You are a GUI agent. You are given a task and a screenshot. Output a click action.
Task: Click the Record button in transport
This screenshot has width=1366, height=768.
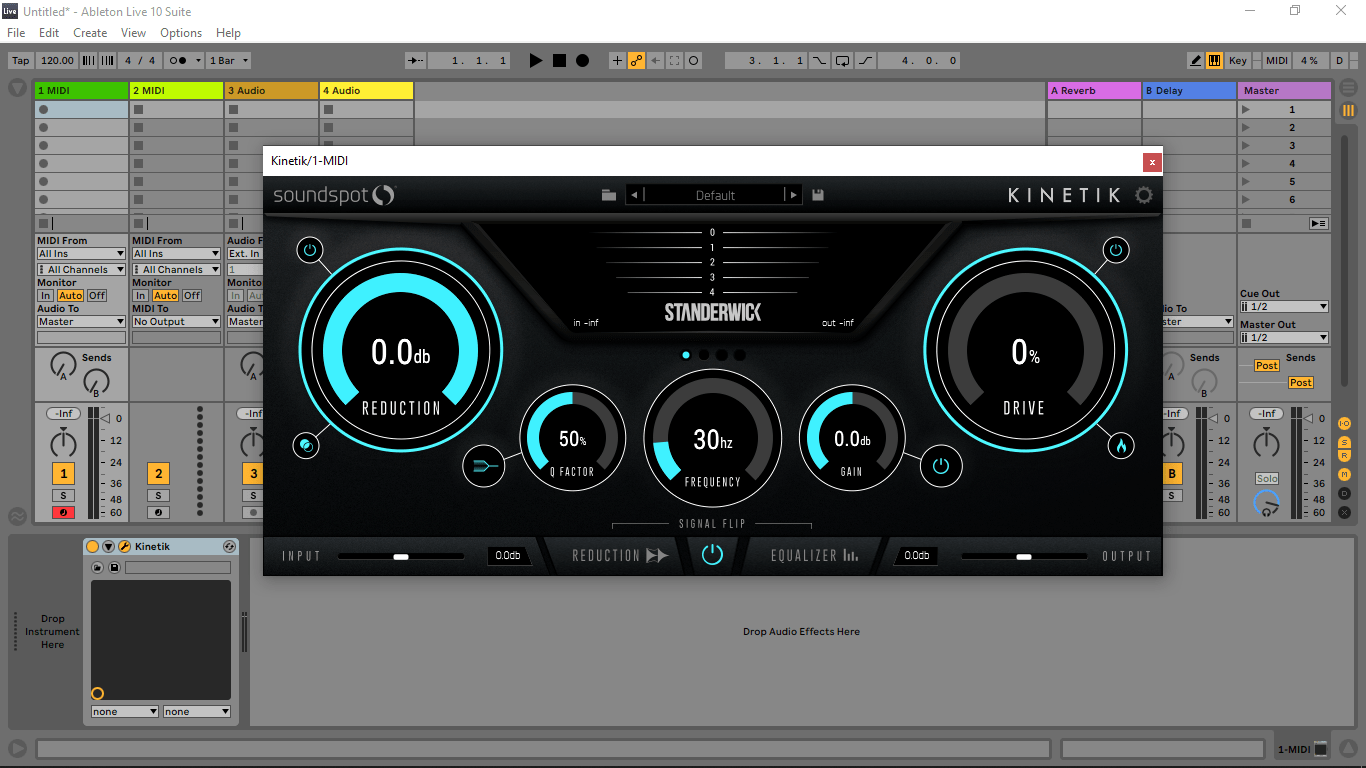[x=583, y=61]
